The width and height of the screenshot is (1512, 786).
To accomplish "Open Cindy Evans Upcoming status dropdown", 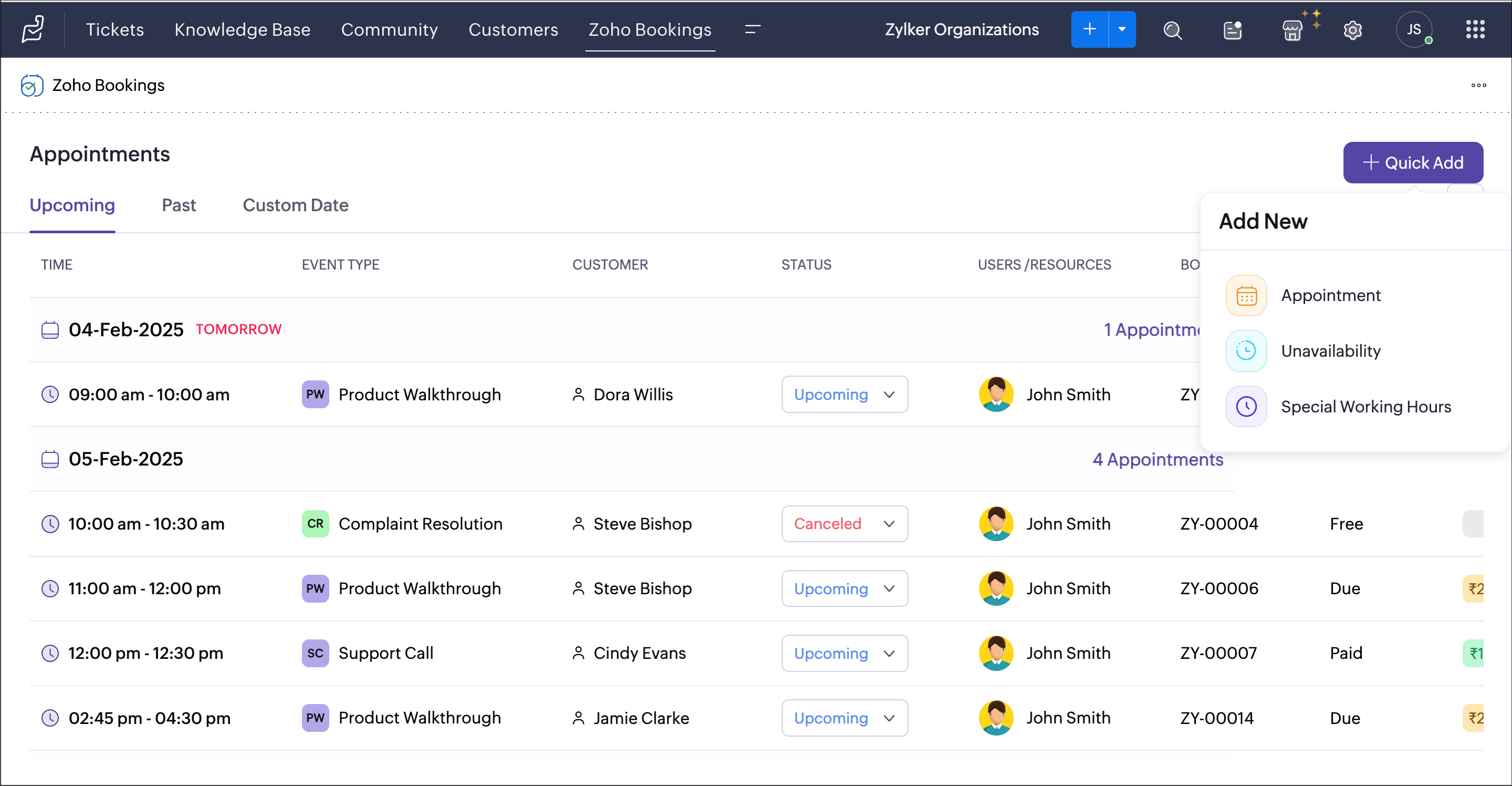I will pyautogui.click(x=844, y=654).
